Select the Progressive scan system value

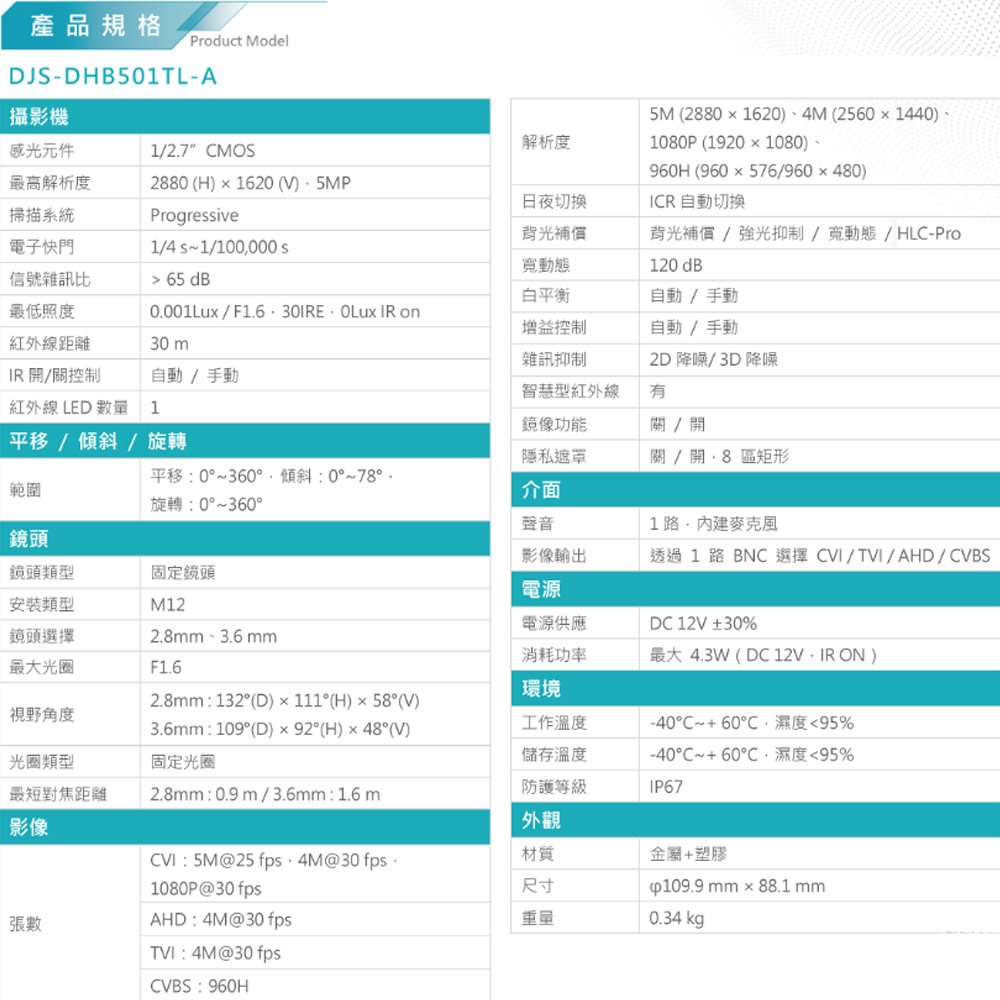click(195, 216)
